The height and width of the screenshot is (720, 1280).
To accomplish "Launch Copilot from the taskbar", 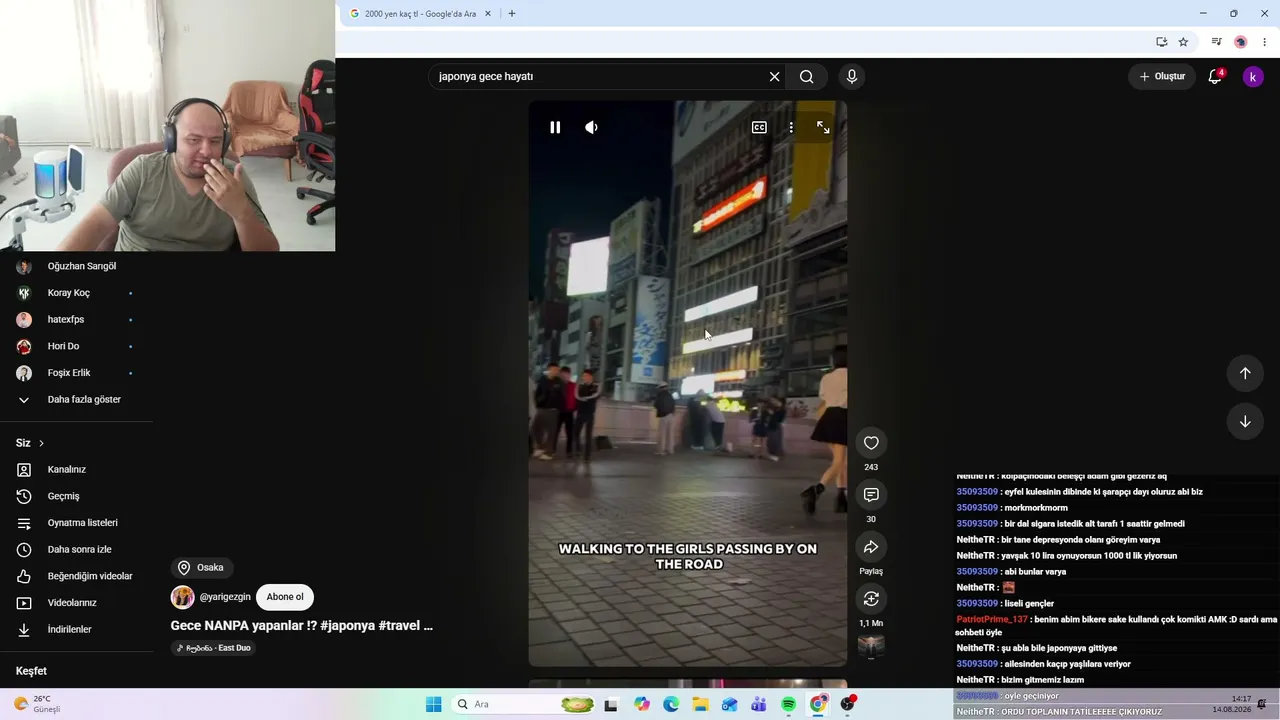I will coord(641,704).
